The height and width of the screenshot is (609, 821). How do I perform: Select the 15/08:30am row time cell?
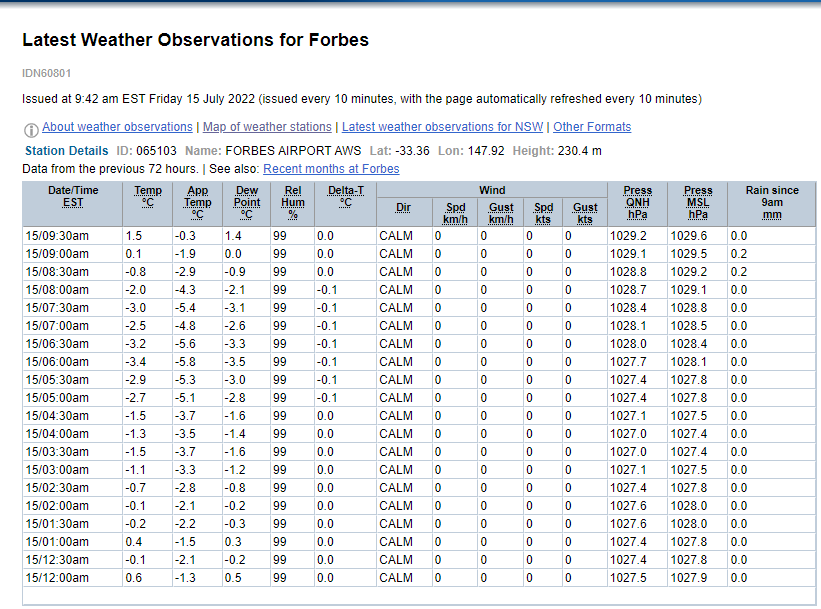72,272
